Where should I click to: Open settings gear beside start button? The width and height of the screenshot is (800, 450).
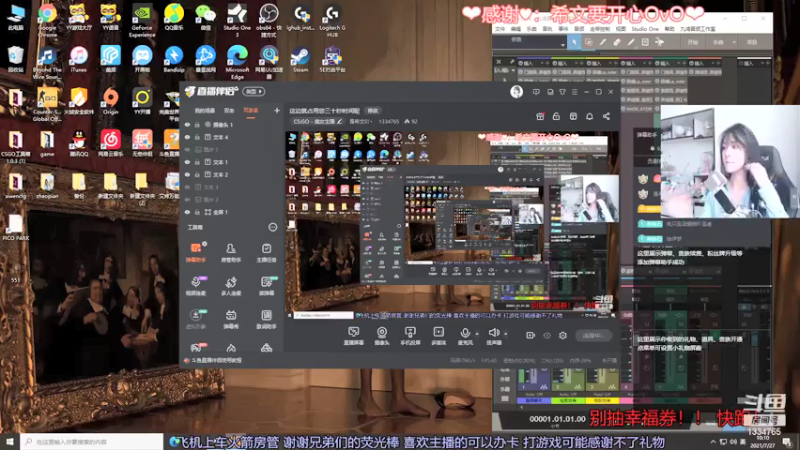point(563,335)
